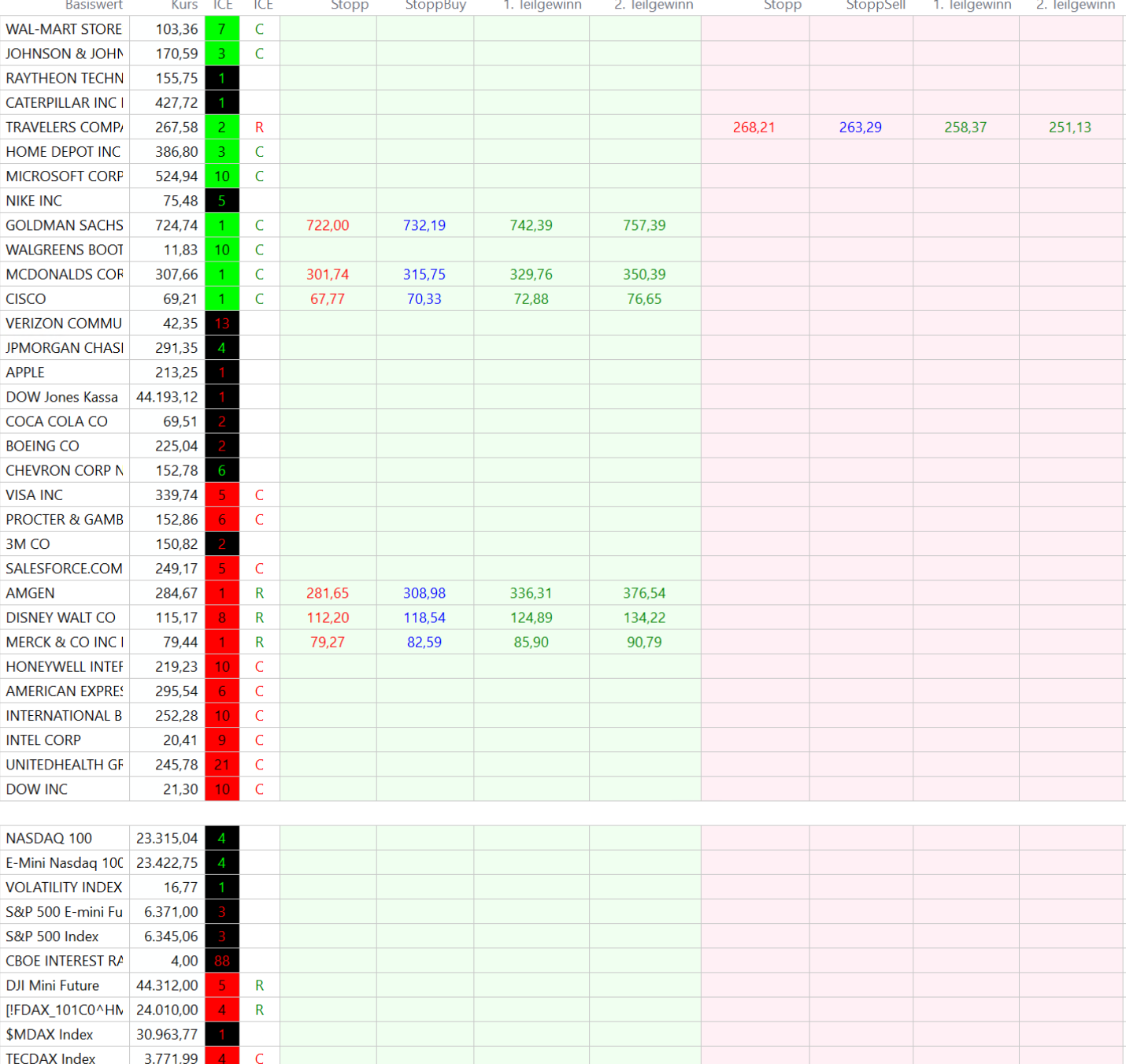Click the Basiswert column header
Viewport: 1126px width, 1064px height.
94,6
